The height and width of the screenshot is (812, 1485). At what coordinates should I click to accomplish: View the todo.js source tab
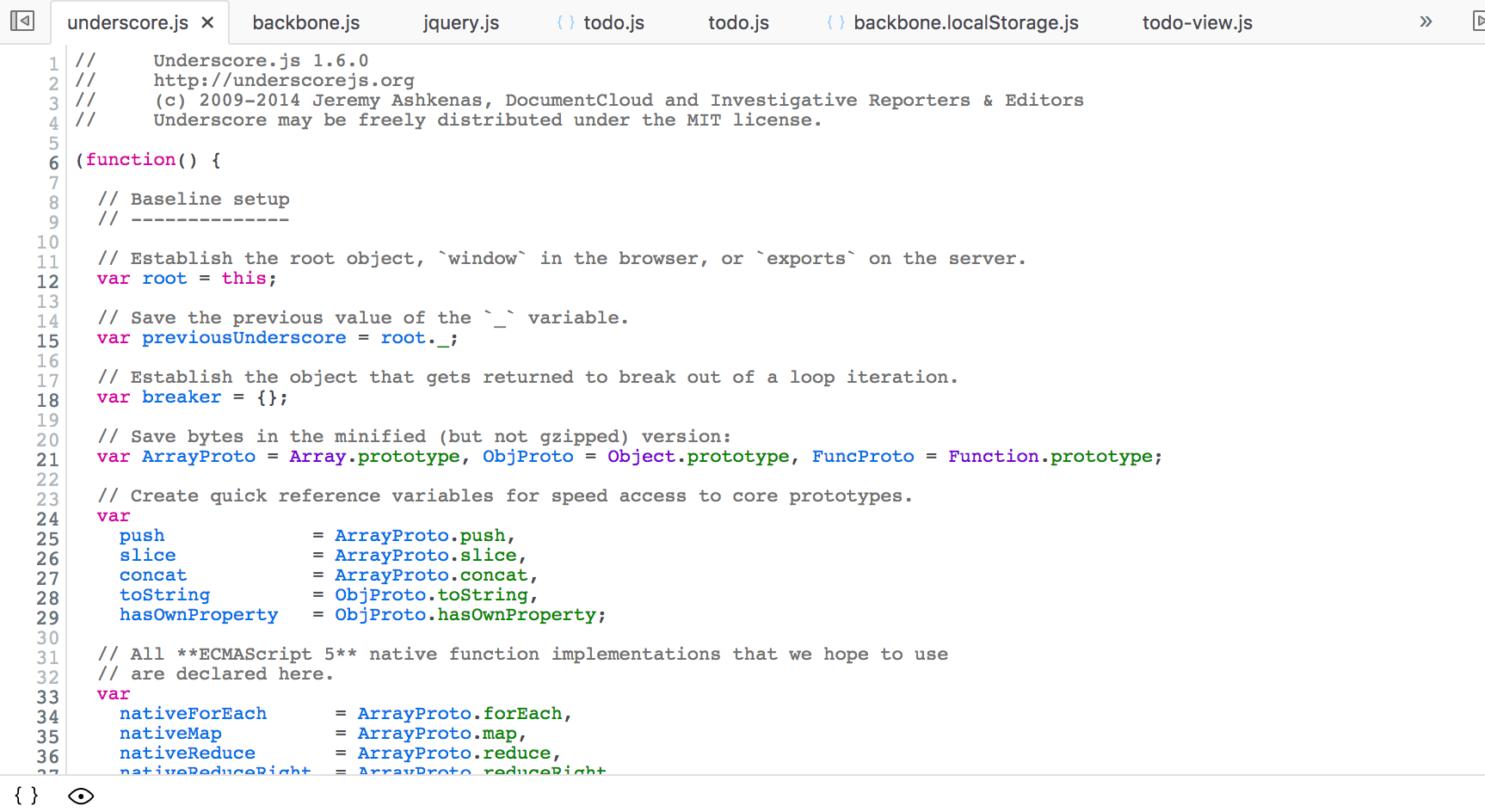coord(738,22)
